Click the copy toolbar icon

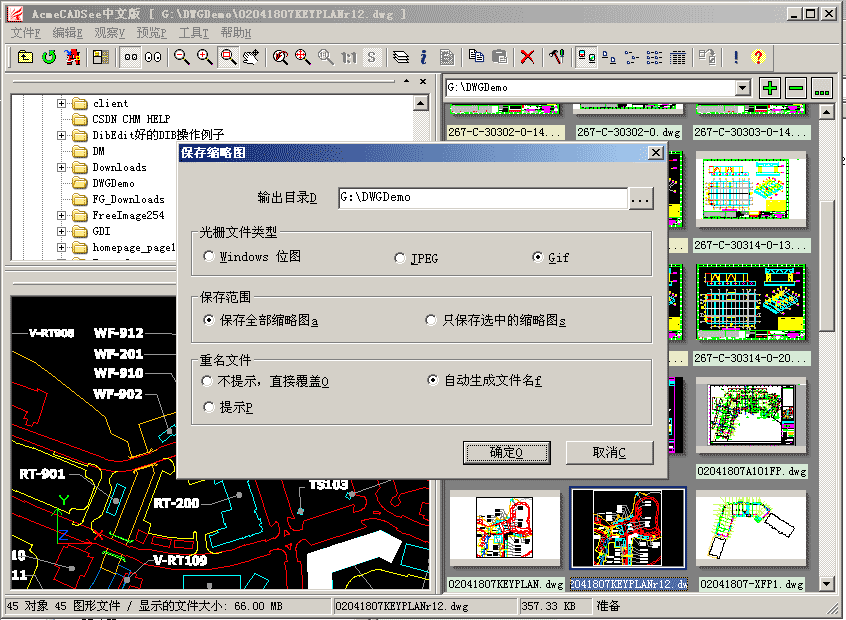(476, 56)
